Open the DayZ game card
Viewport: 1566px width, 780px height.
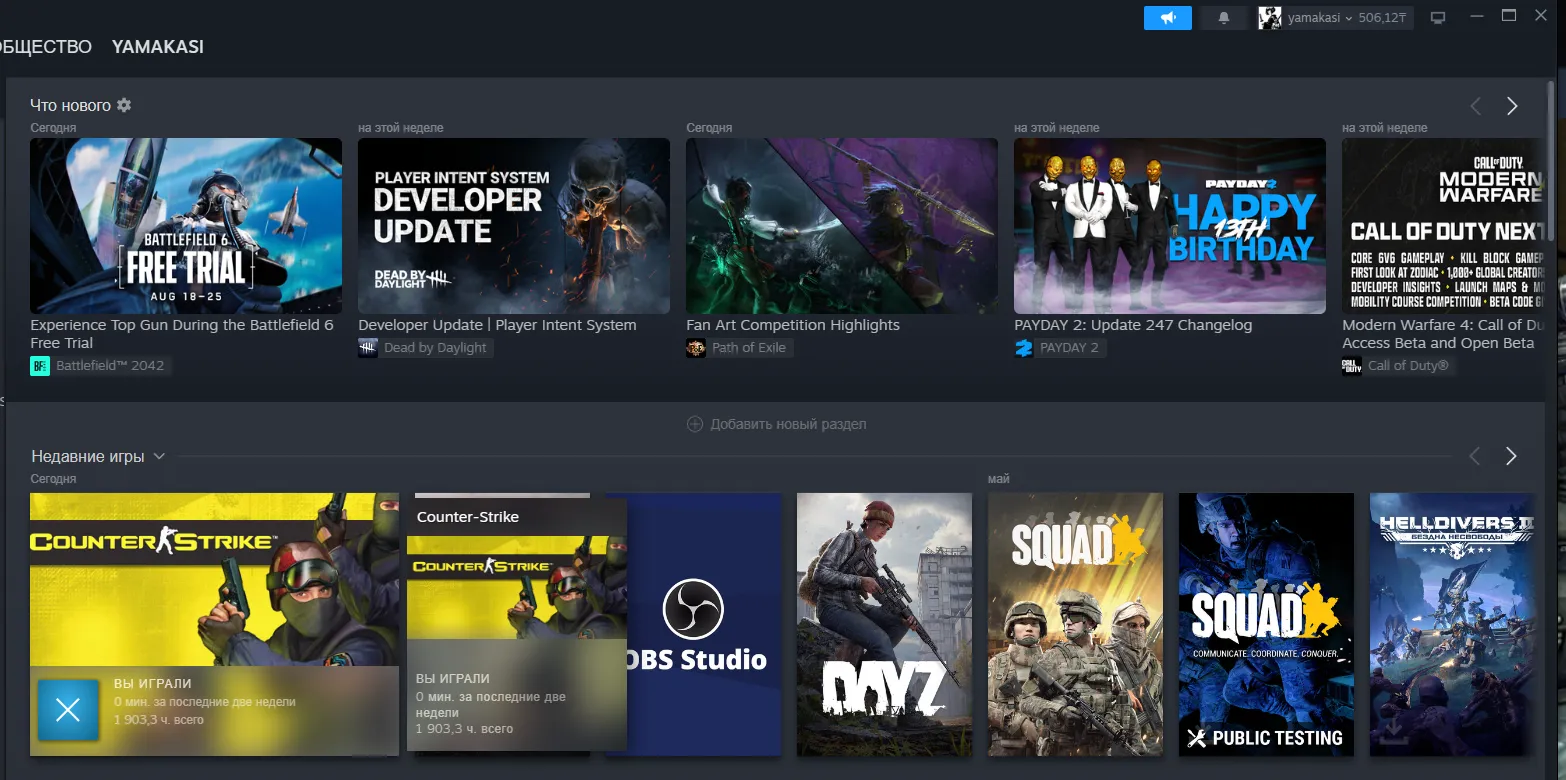[x=884, y=624]
